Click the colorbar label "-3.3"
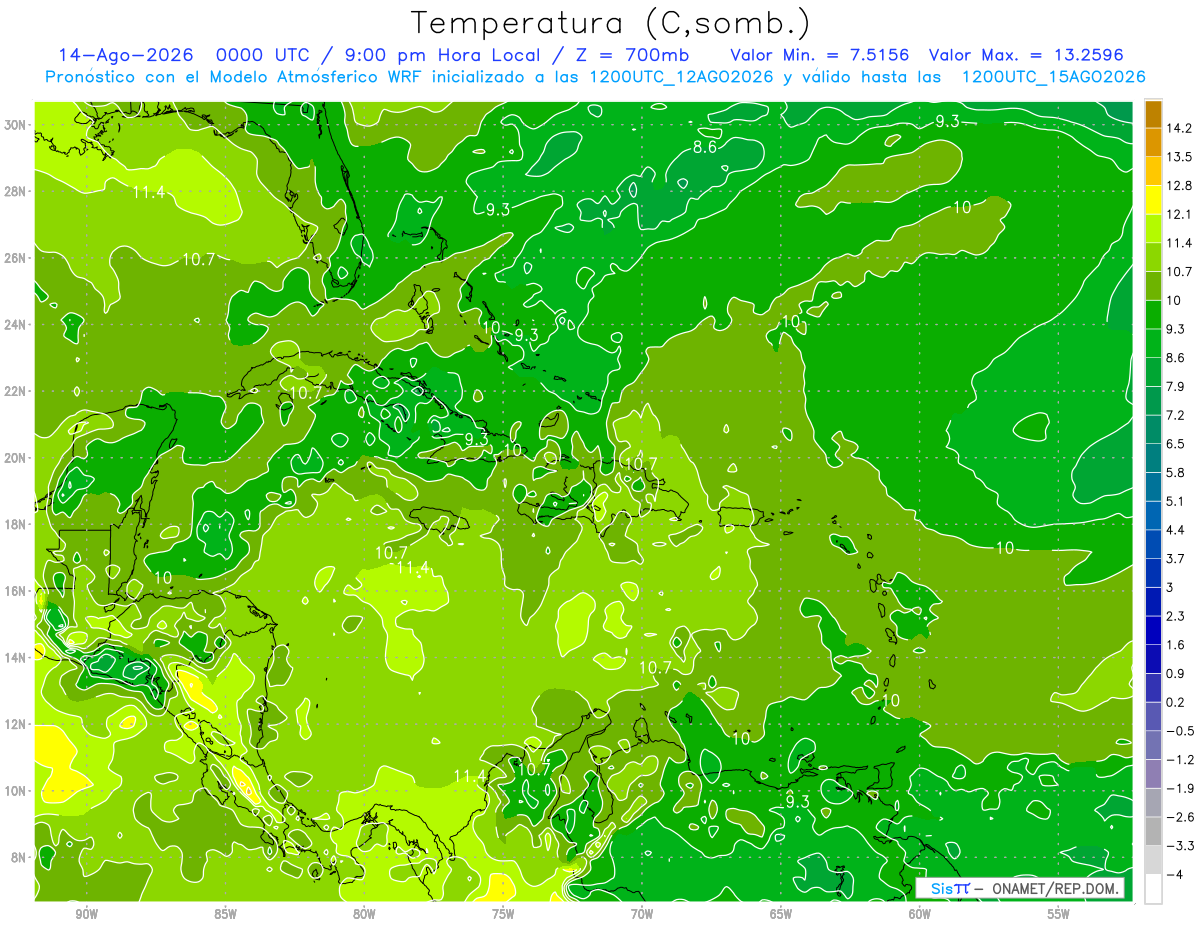1200x927 pixels. [1181, 846]
